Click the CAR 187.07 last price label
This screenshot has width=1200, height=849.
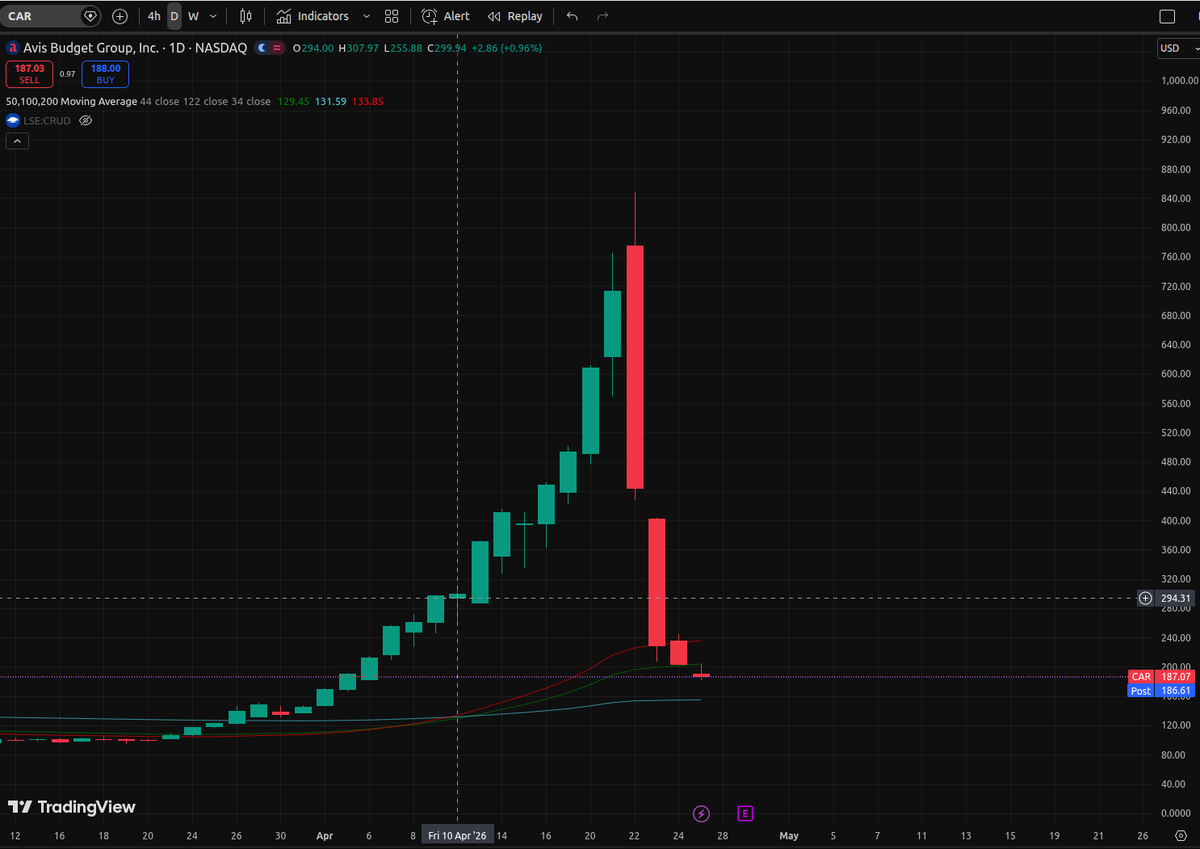pyautogui.click(x=1161, y=677)
